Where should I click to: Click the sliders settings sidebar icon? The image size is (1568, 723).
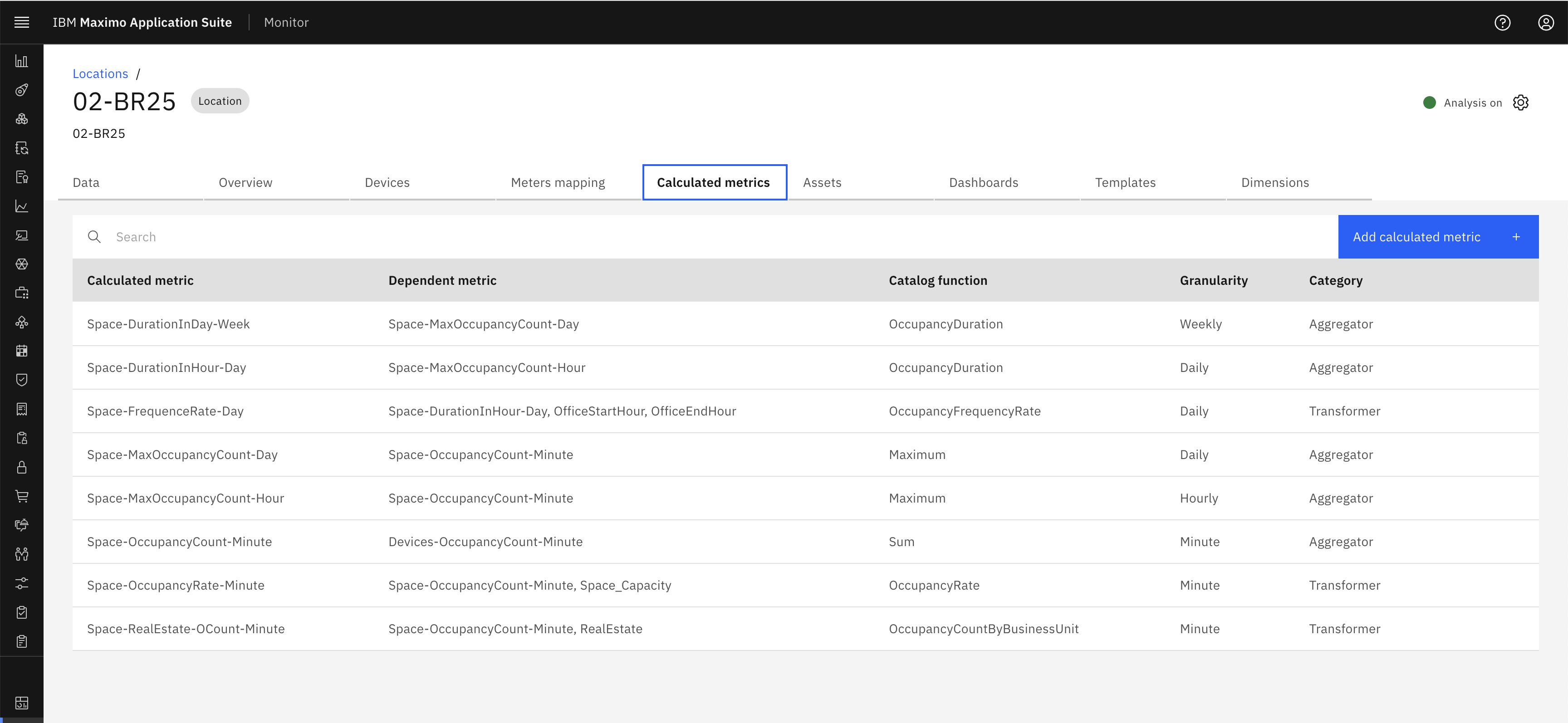click(x=22, y=583)
